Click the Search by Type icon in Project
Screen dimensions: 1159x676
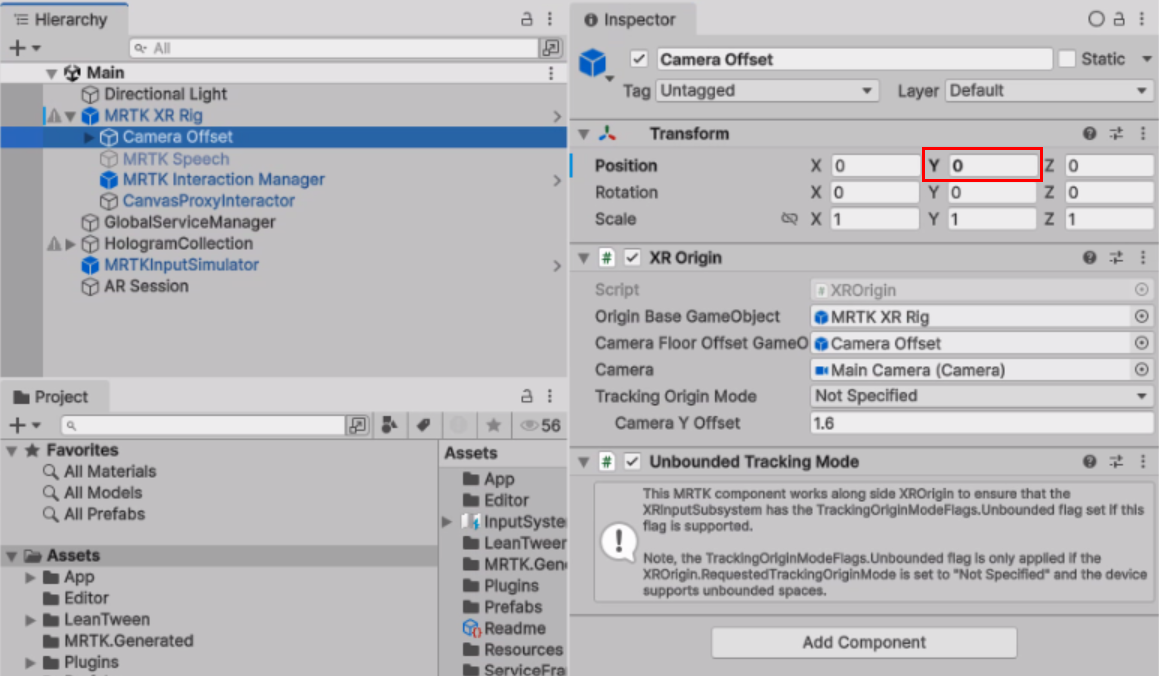[x=391, y=426]
